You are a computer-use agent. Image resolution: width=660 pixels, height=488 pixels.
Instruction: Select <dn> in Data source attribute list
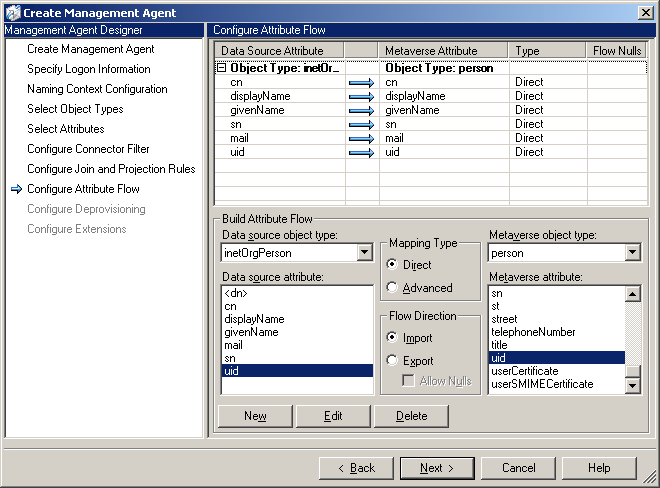coord(297,293)
